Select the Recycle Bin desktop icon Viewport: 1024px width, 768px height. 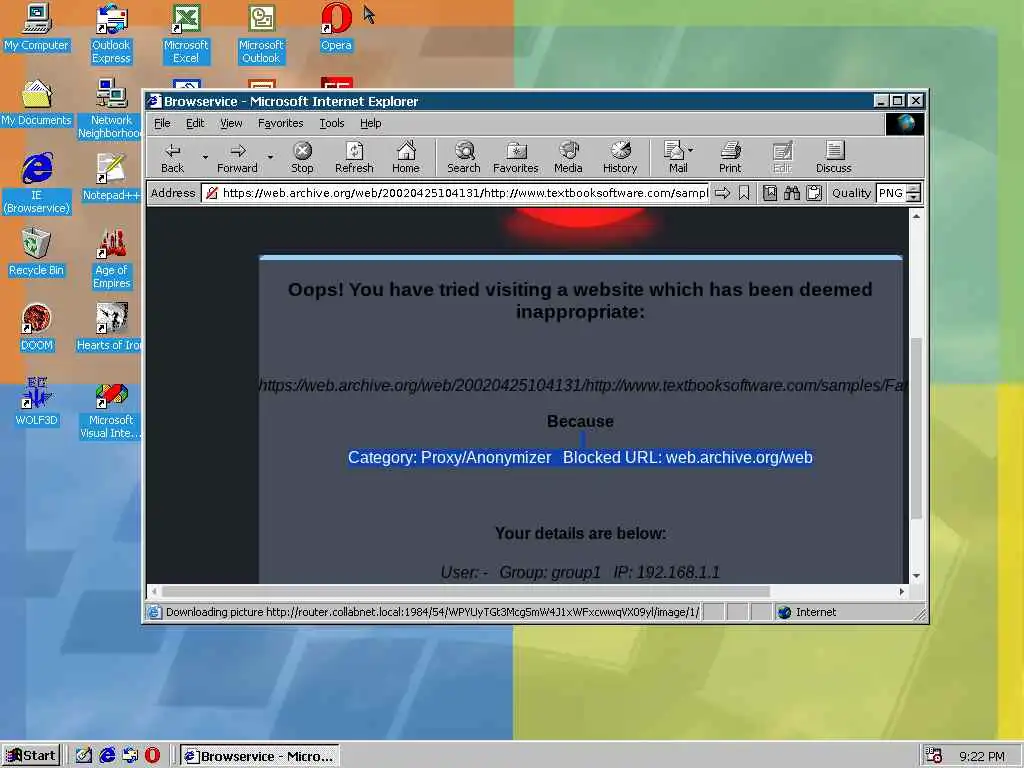pyautogui.click(x=37, y=253)
